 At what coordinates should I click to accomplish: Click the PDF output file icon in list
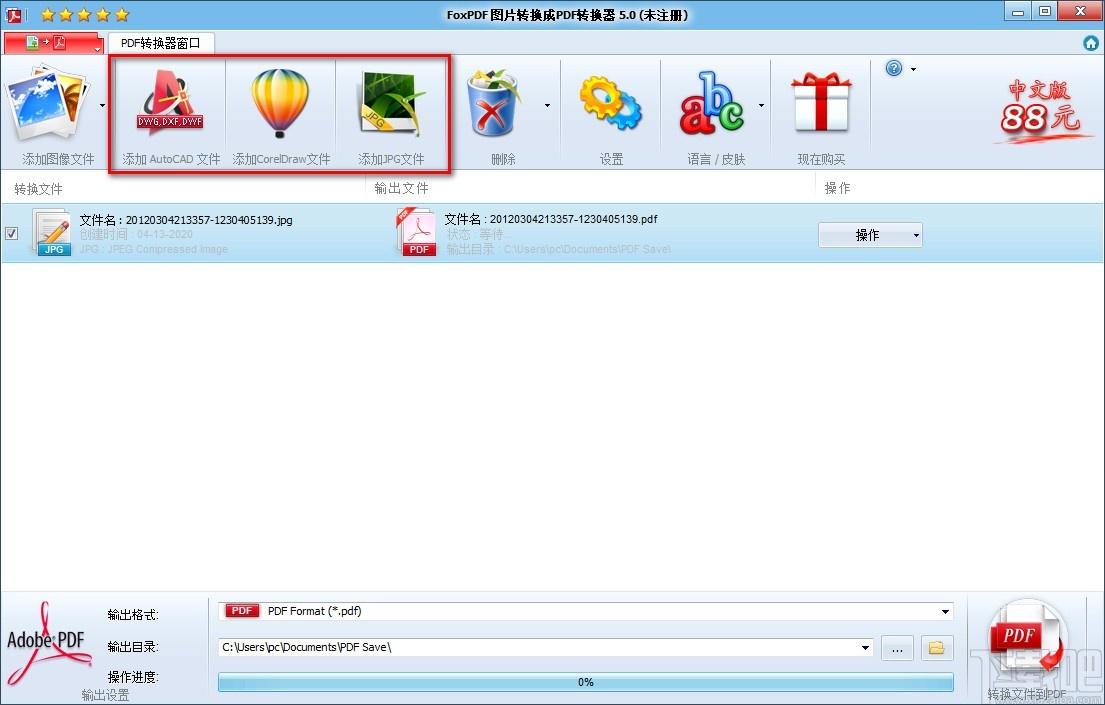(x=416, y=231)
